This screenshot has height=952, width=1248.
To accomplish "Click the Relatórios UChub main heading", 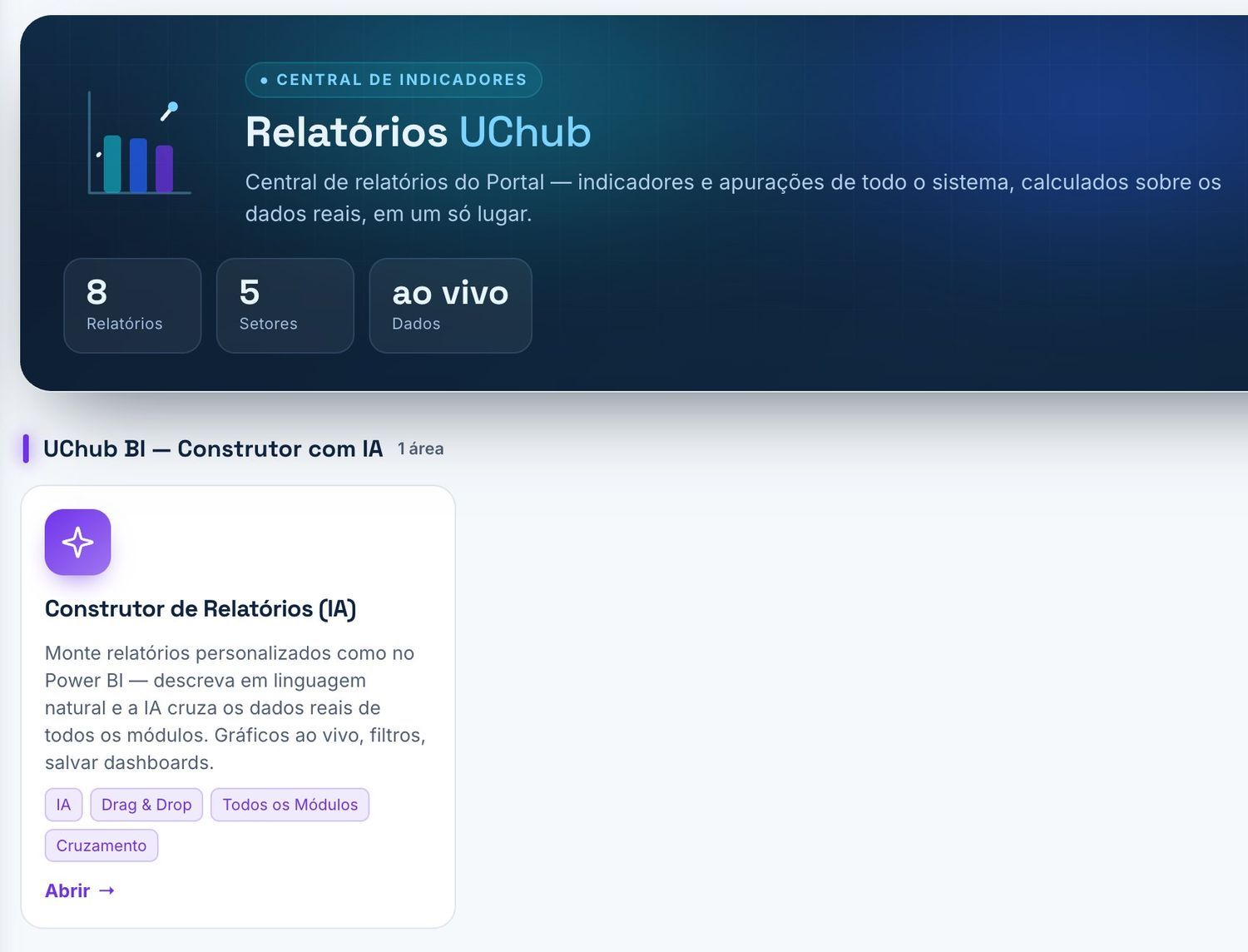I will (x=418, y=132).
